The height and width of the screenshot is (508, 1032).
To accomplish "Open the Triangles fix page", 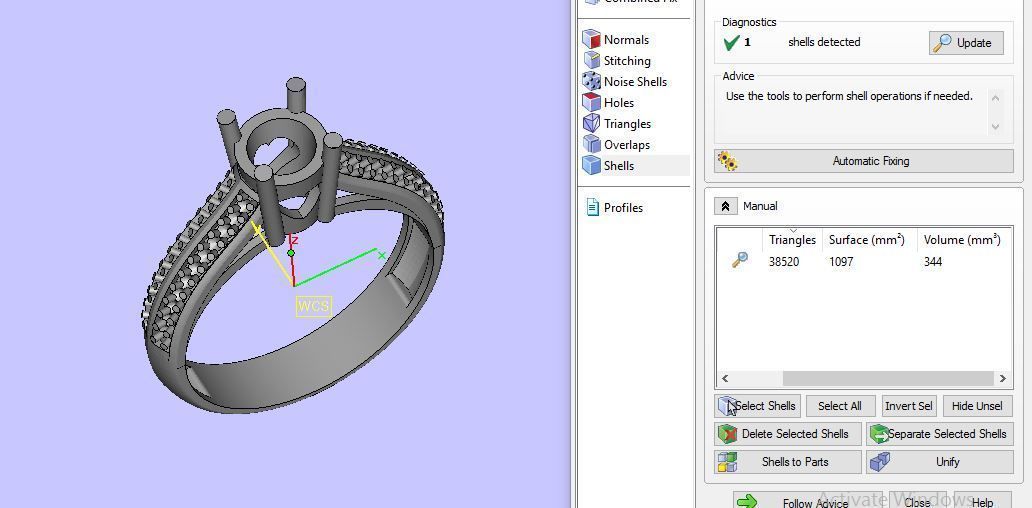I will [x=617, y=124].
